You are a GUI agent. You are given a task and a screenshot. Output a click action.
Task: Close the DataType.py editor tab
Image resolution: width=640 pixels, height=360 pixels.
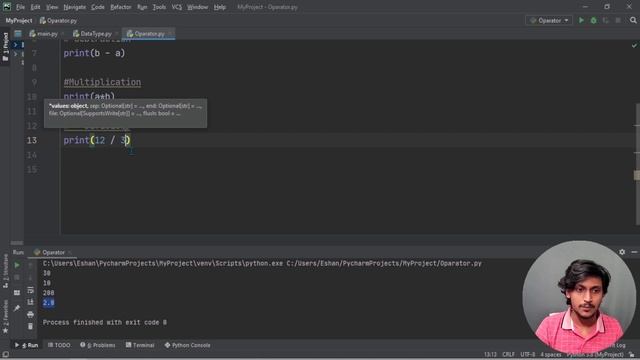click(x=117, y=34)
